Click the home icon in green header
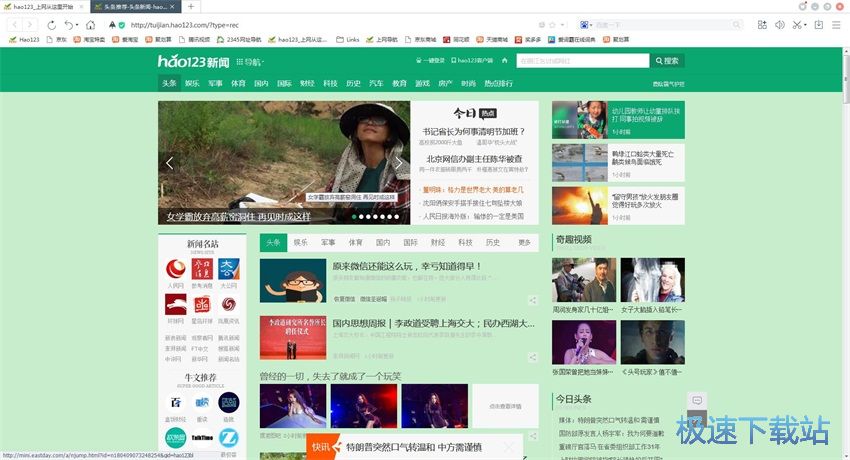850x460 pixels. coord(505,61)
